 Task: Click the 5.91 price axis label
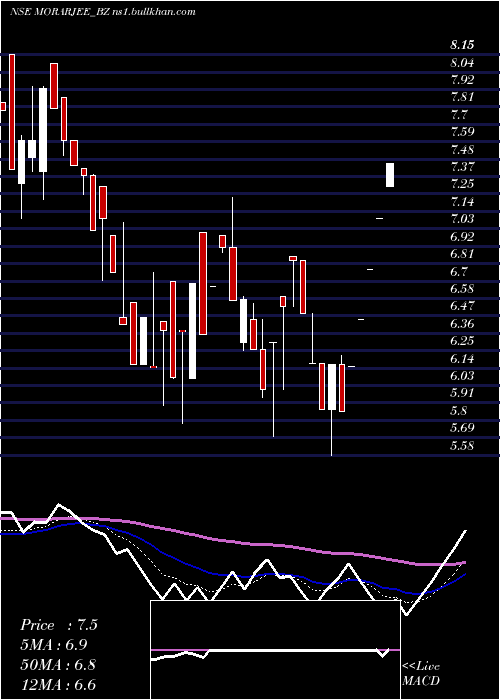point(462,393)
